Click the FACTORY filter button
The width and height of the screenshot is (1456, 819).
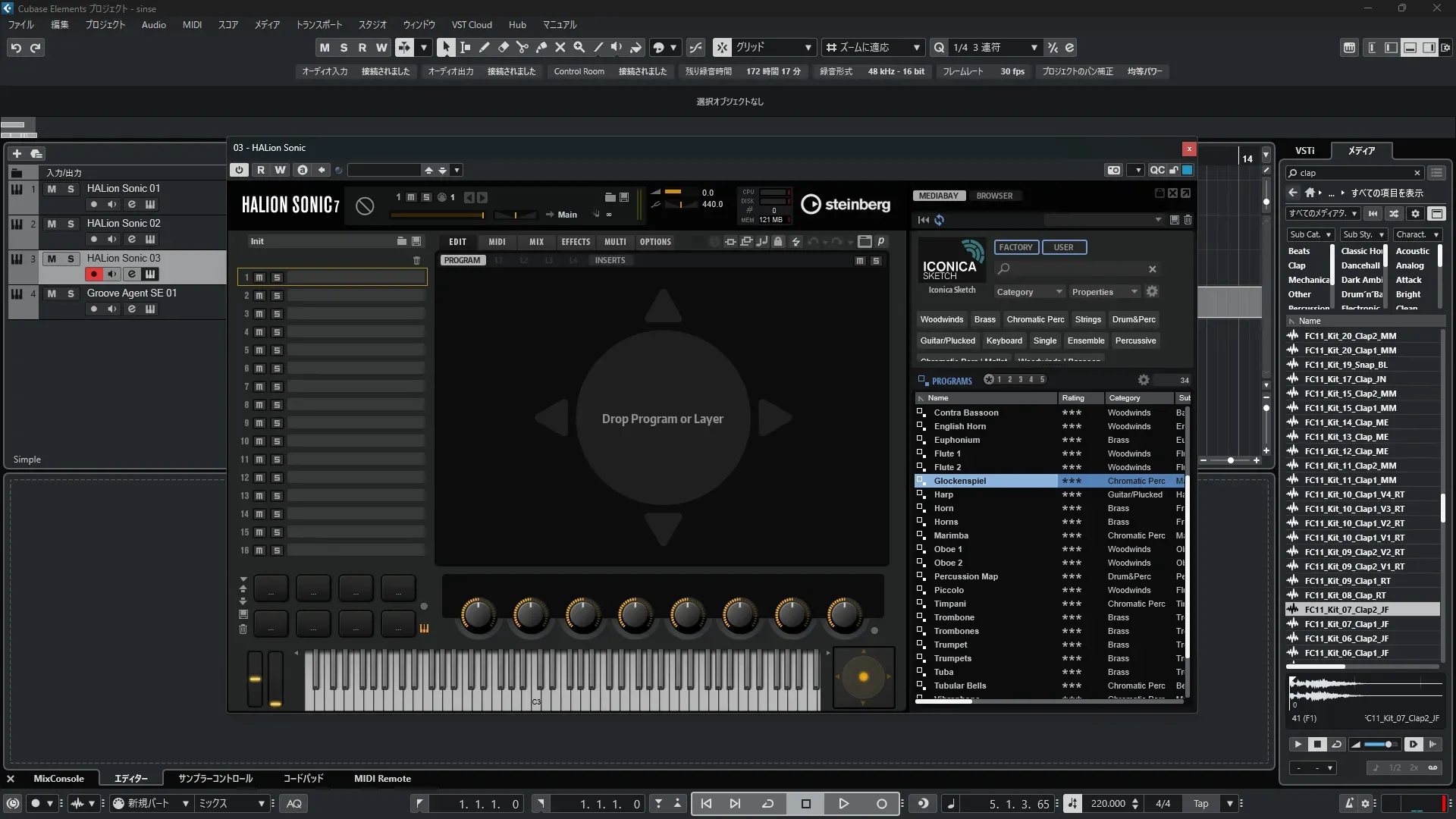coord(1015,247)
